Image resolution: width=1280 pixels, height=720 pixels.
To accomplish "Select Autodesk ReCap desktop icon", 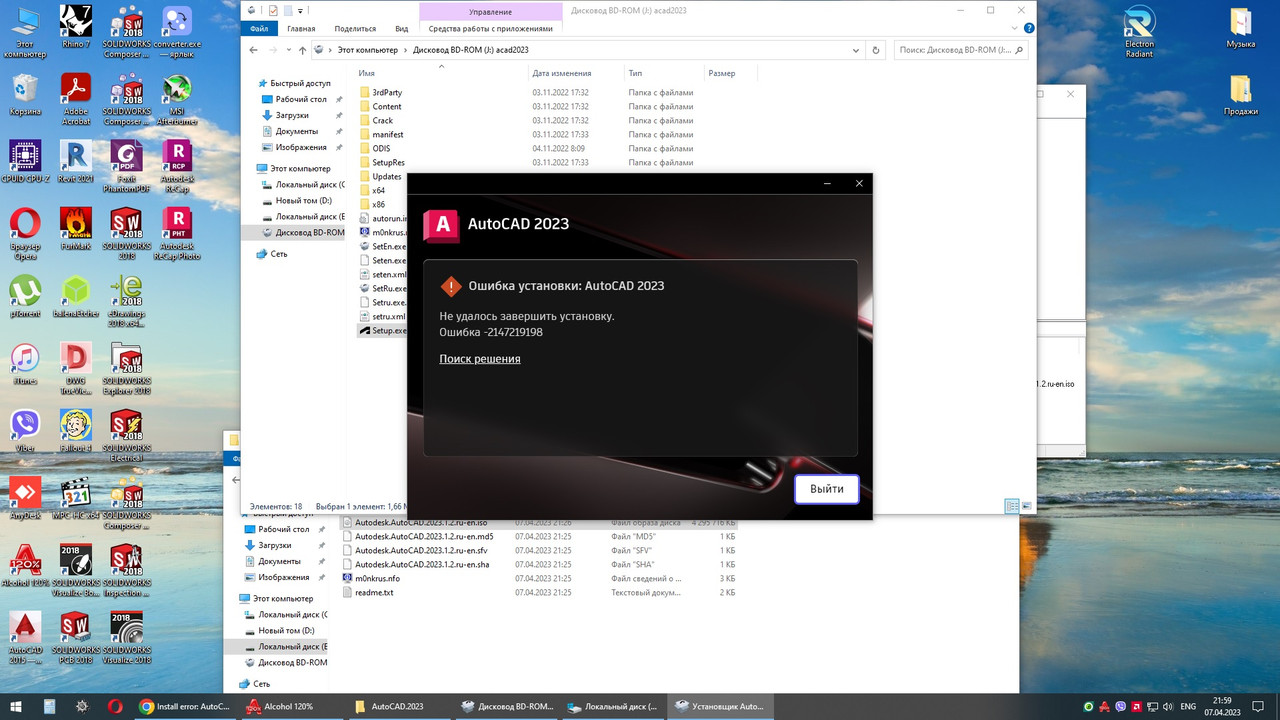I will tap(177, 166).
